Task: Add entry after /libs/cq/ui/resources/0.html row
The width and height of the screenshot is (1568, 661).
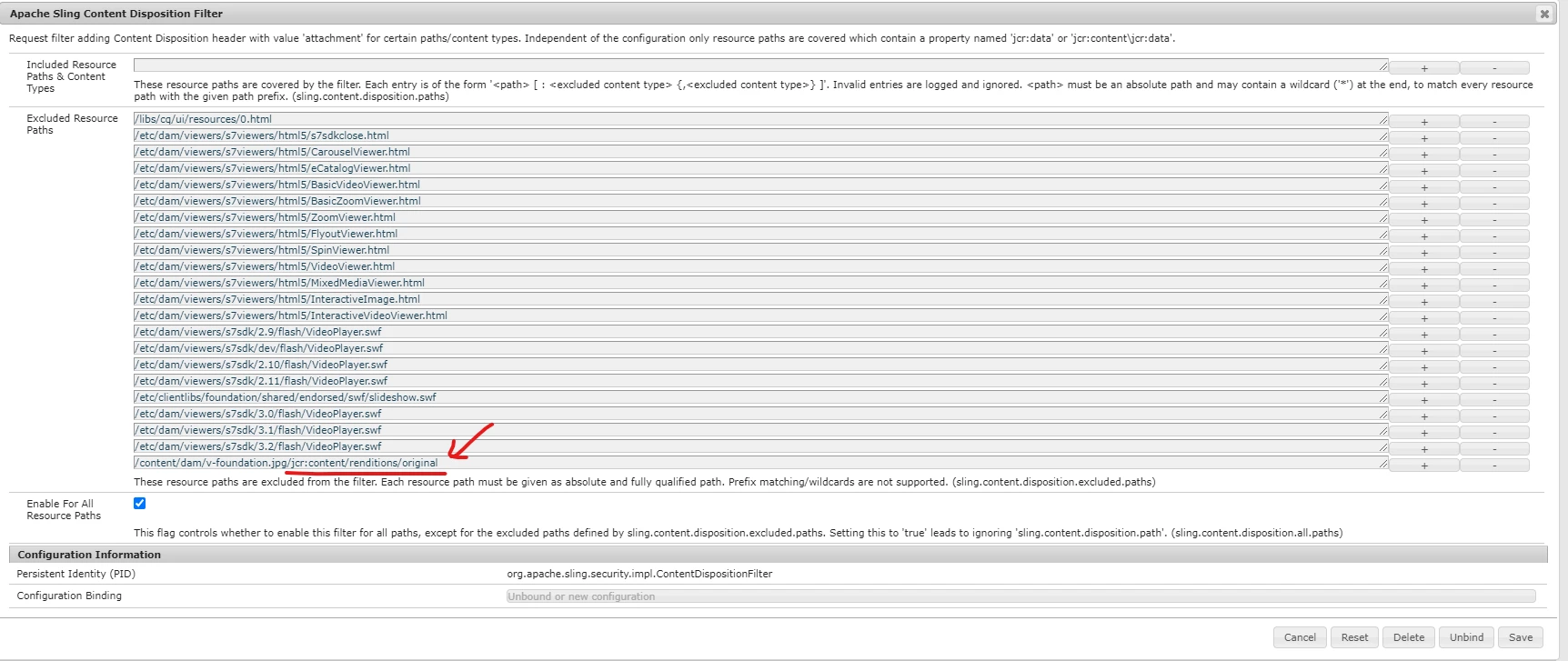Action: click(x=1424, y=122)
